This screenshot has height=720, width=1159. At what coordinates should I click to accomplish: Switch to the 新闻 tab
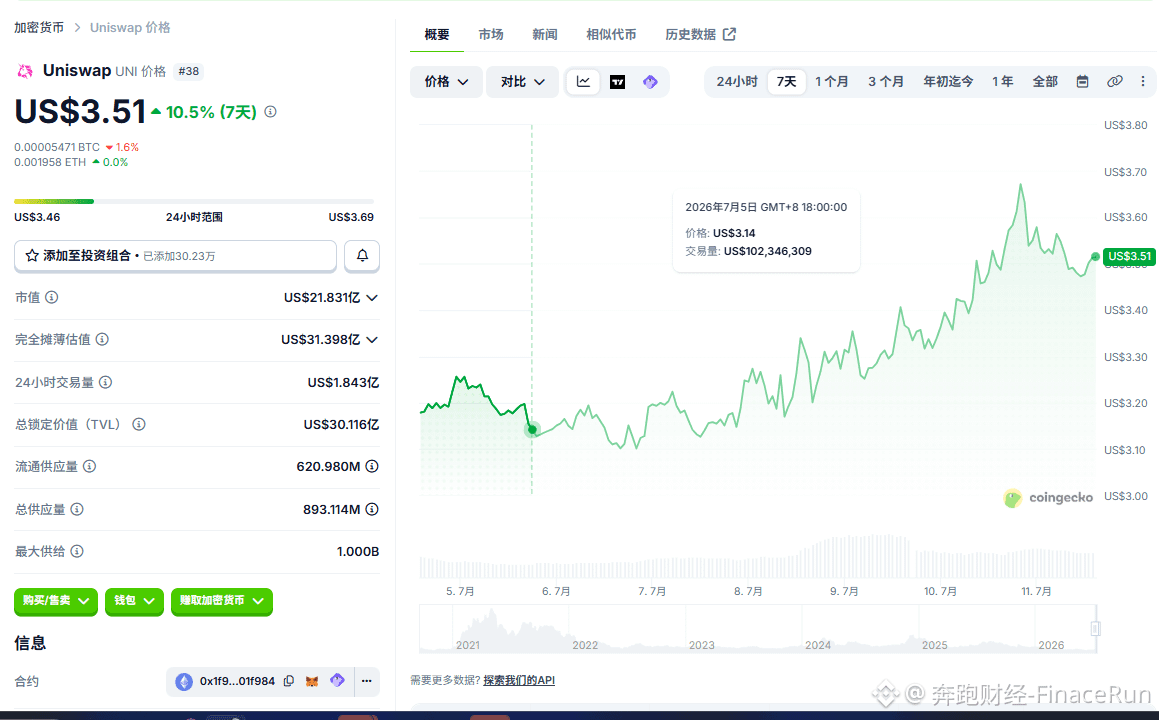point(545,34)
